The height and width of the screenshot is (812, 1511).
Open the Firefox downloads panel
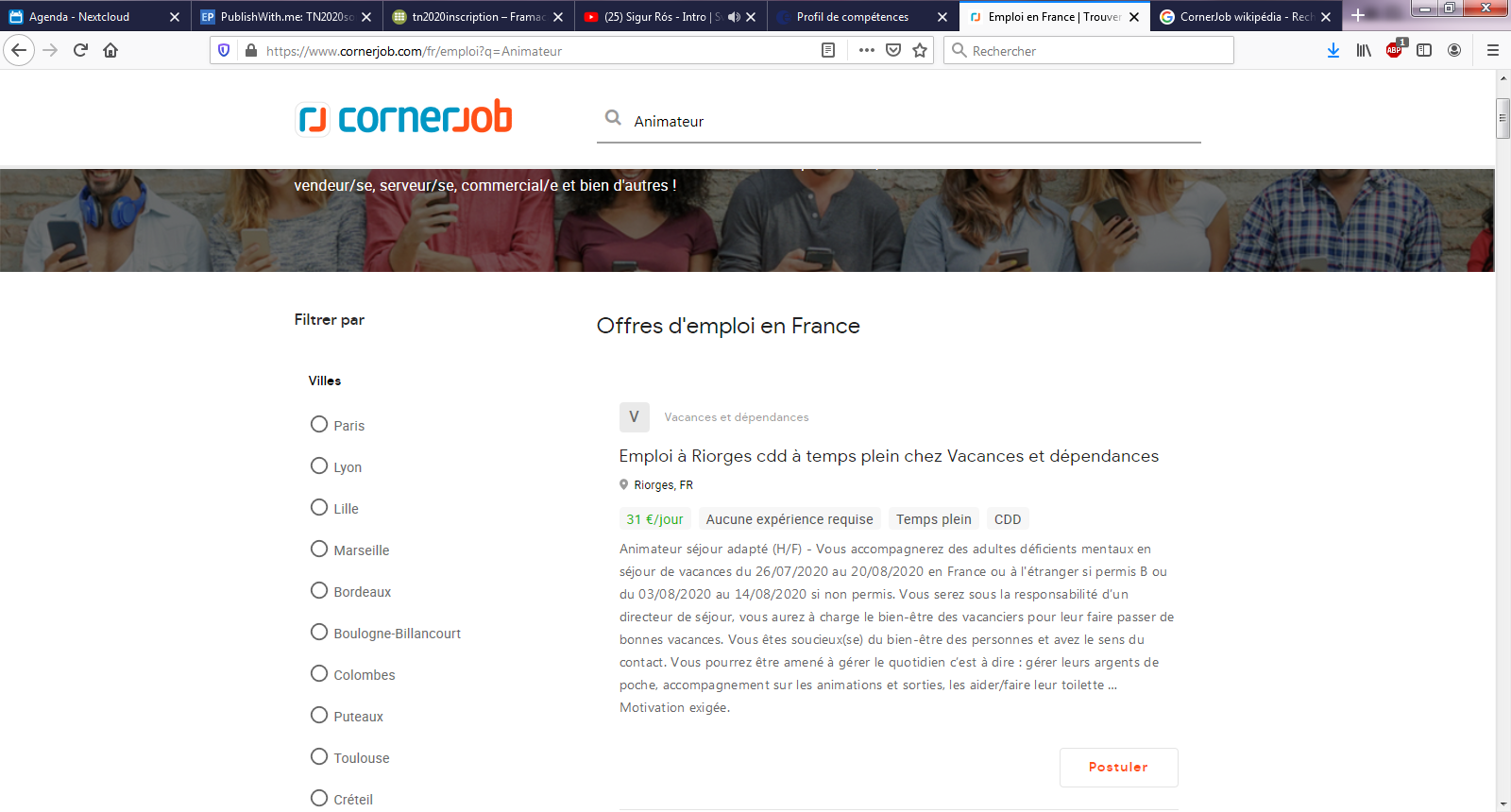coord(1333,51)
